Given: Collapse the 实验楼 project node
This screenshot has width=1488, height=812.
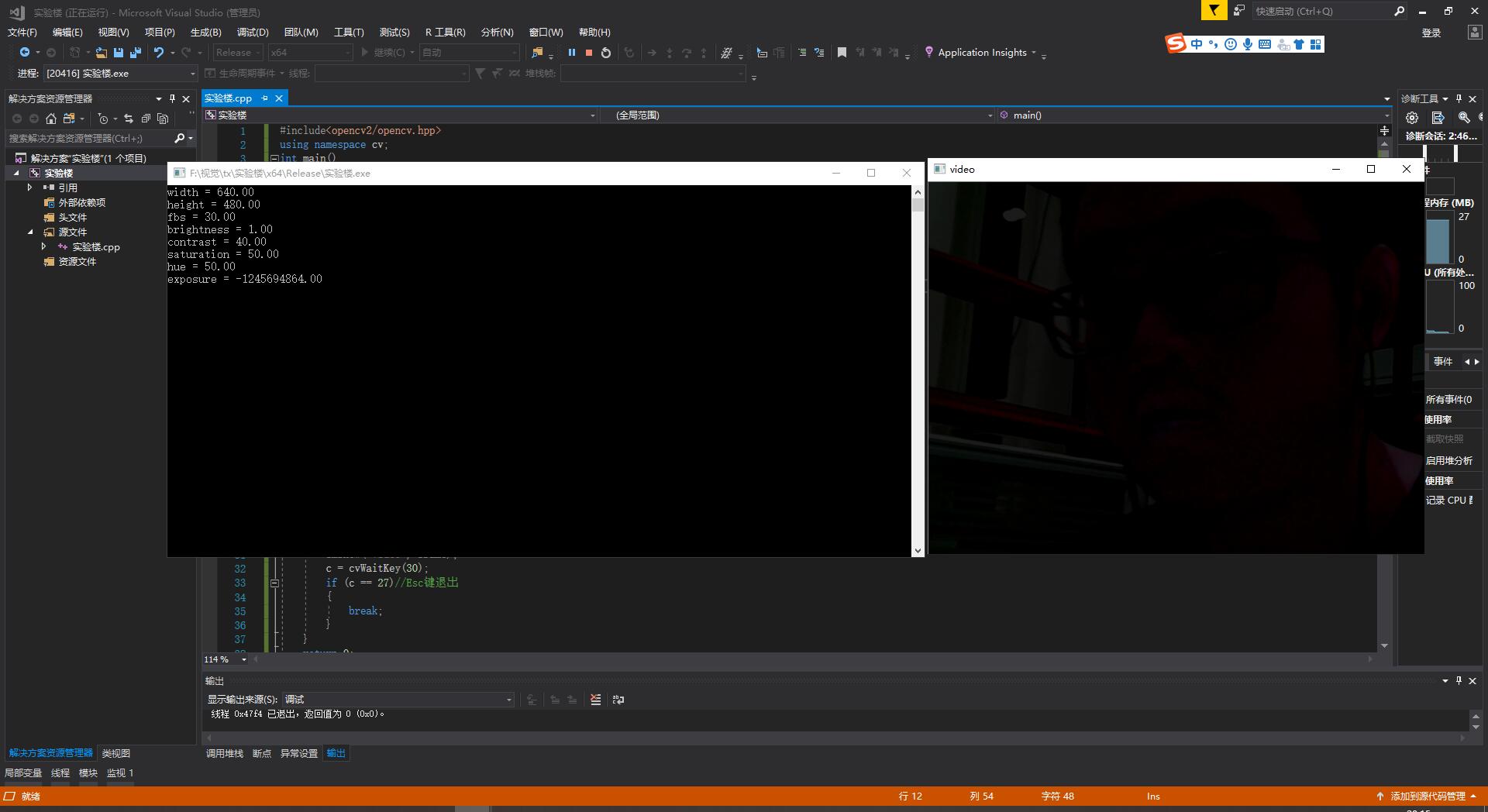Looking at the screenshot, I should (16, 173).
